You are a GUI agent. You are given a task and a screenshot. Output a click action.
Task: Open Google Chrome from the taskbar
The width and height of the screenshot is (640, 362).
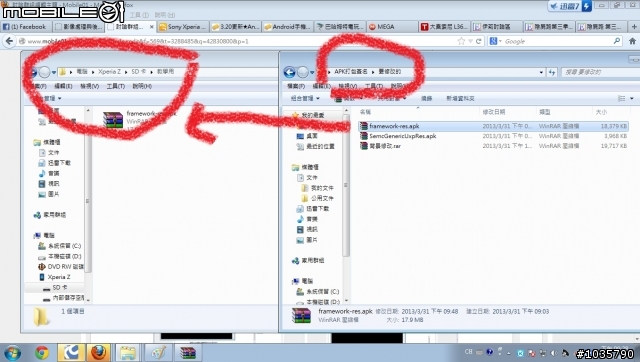[x=42, y=353]
